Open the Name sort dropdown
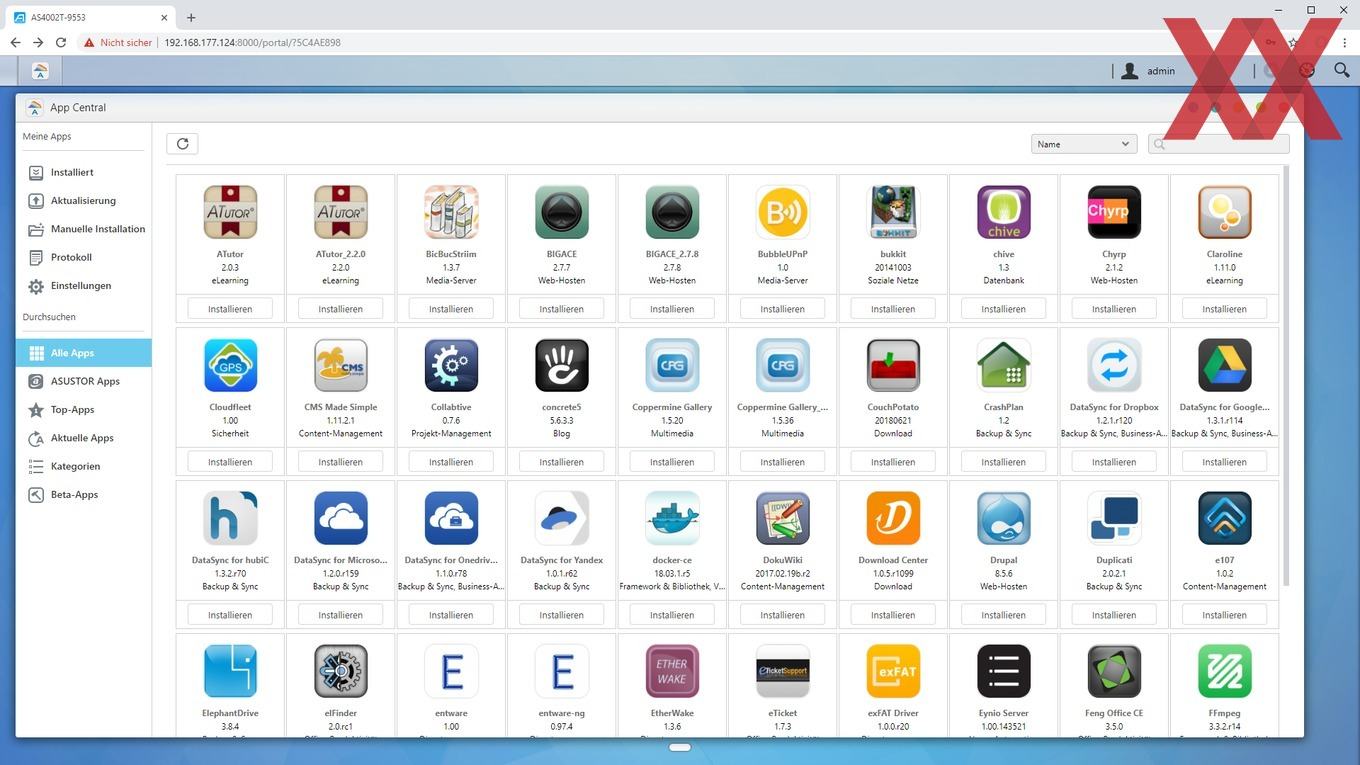Viewport: 1360px width, 765px height. [x=1084, y=144]
